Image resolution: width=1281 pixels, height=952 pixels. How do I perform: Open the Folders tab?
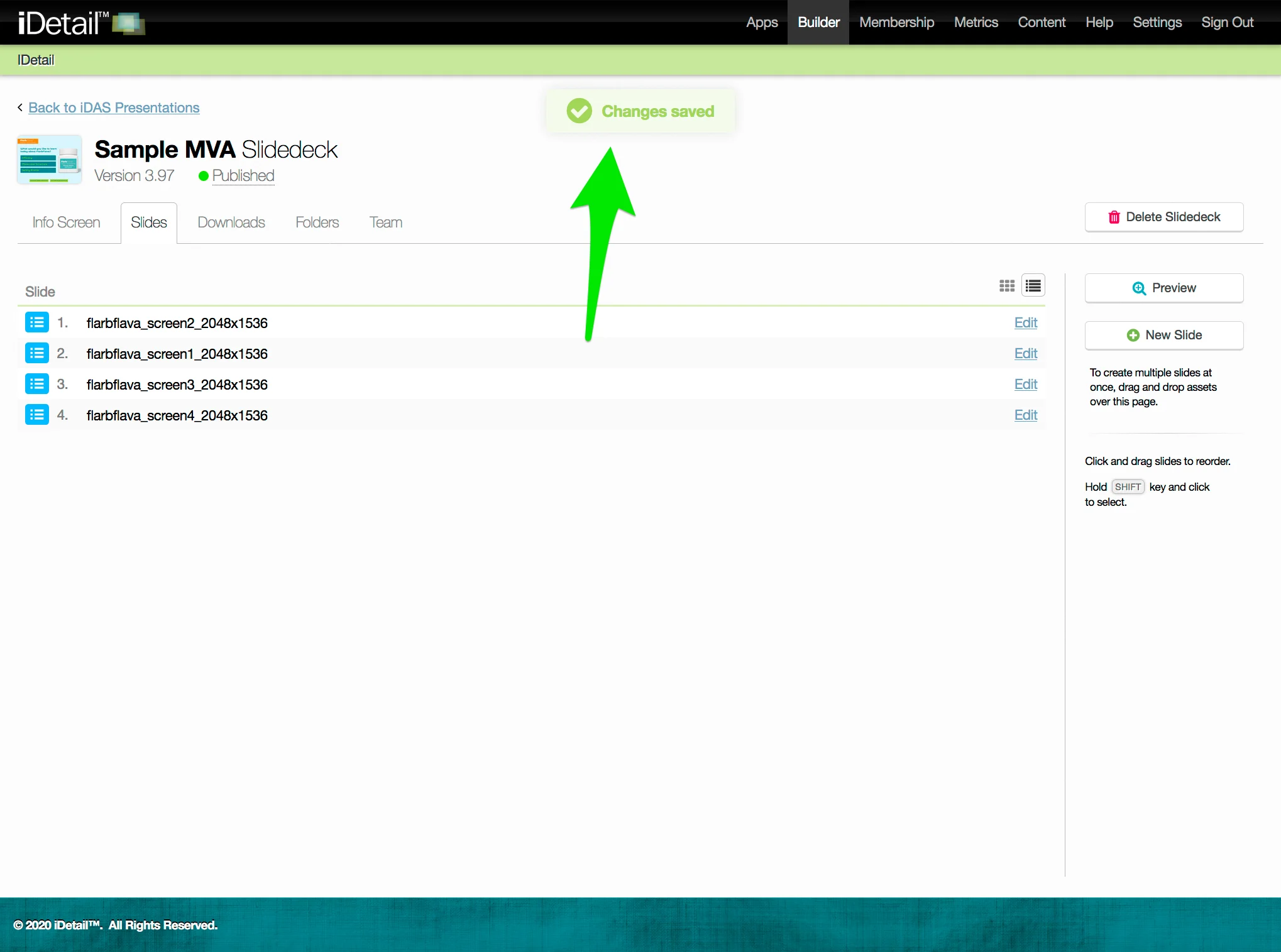[317, 222]
